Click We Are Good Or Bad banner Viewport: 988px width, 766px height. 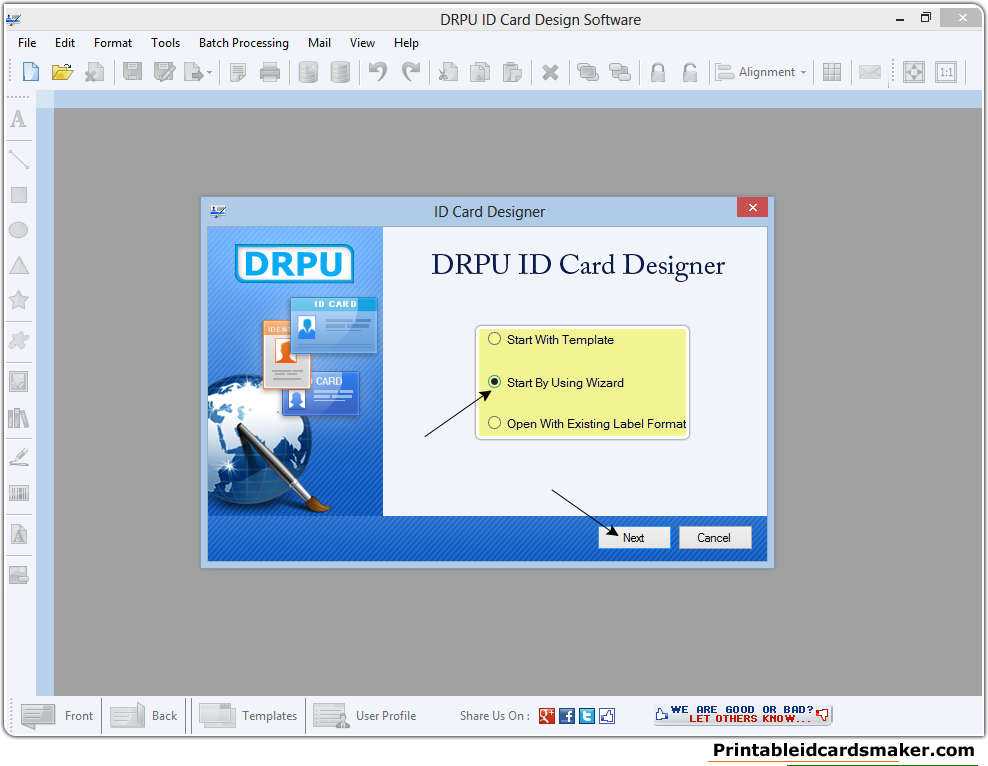(743, 714)
